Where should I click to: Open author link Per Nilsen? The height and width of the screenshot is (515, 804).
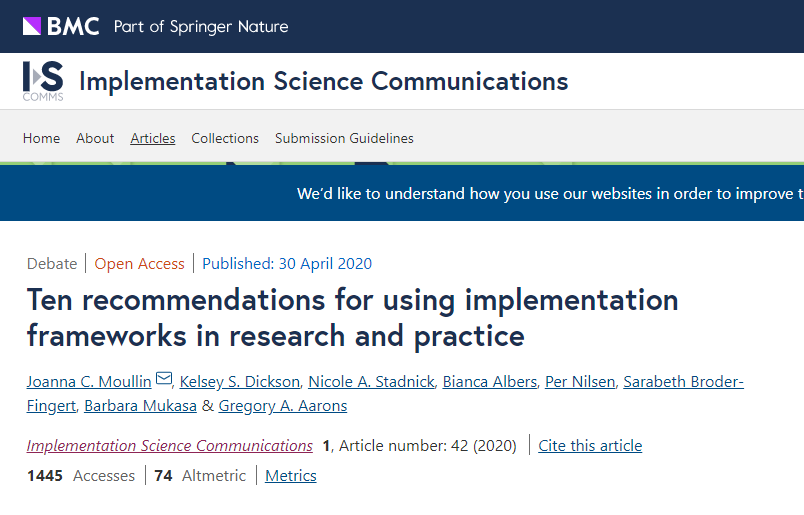(x=580, y=382)
